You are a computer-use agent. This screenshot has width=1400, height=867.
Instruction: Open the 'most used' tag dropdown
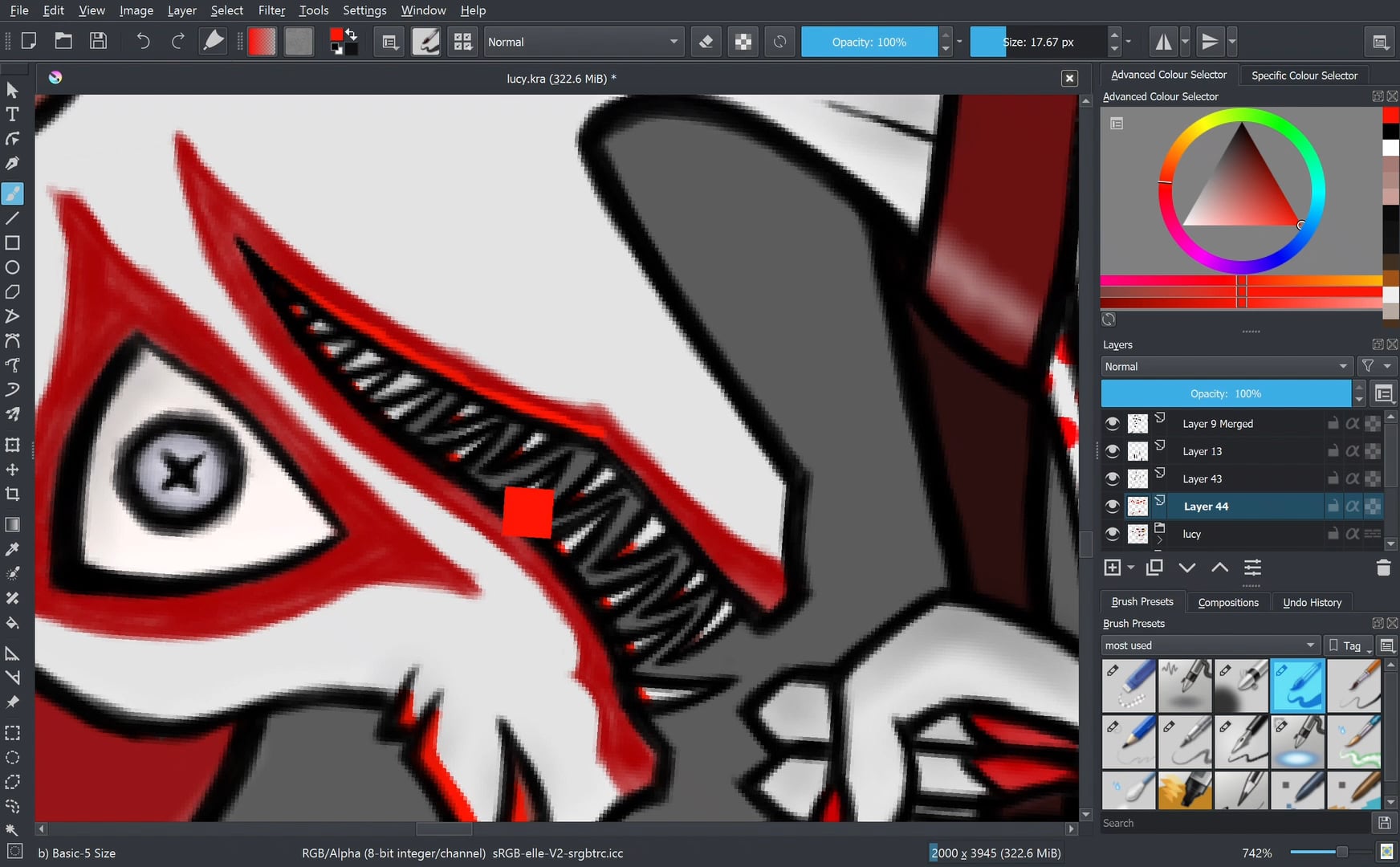1211,645
